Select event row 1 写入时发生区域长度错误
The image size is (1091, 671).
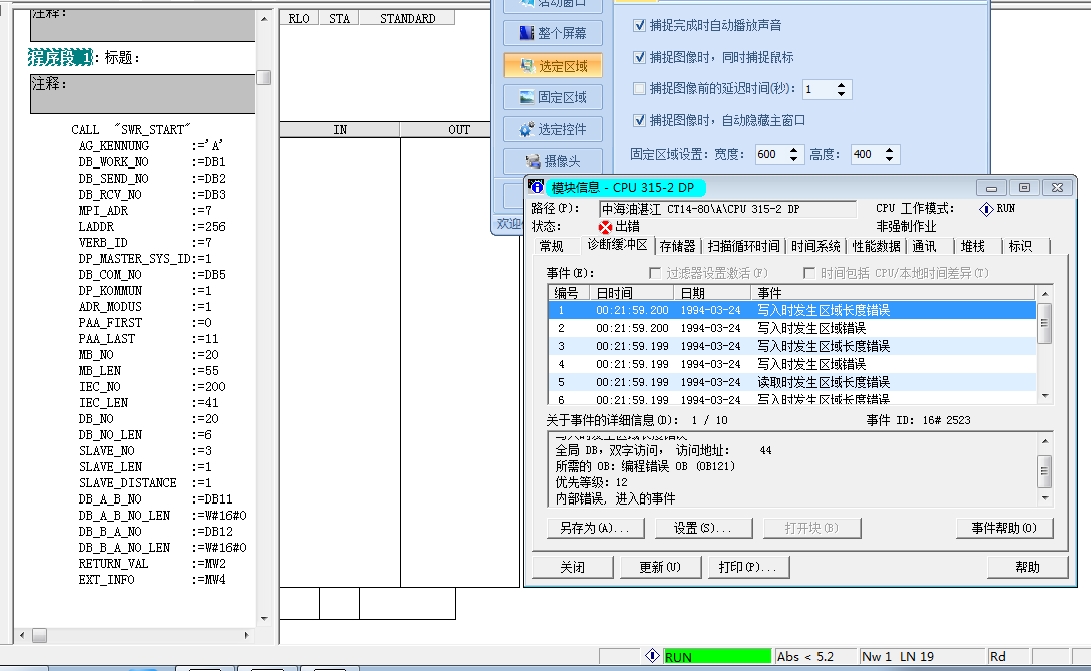(792, 310)
